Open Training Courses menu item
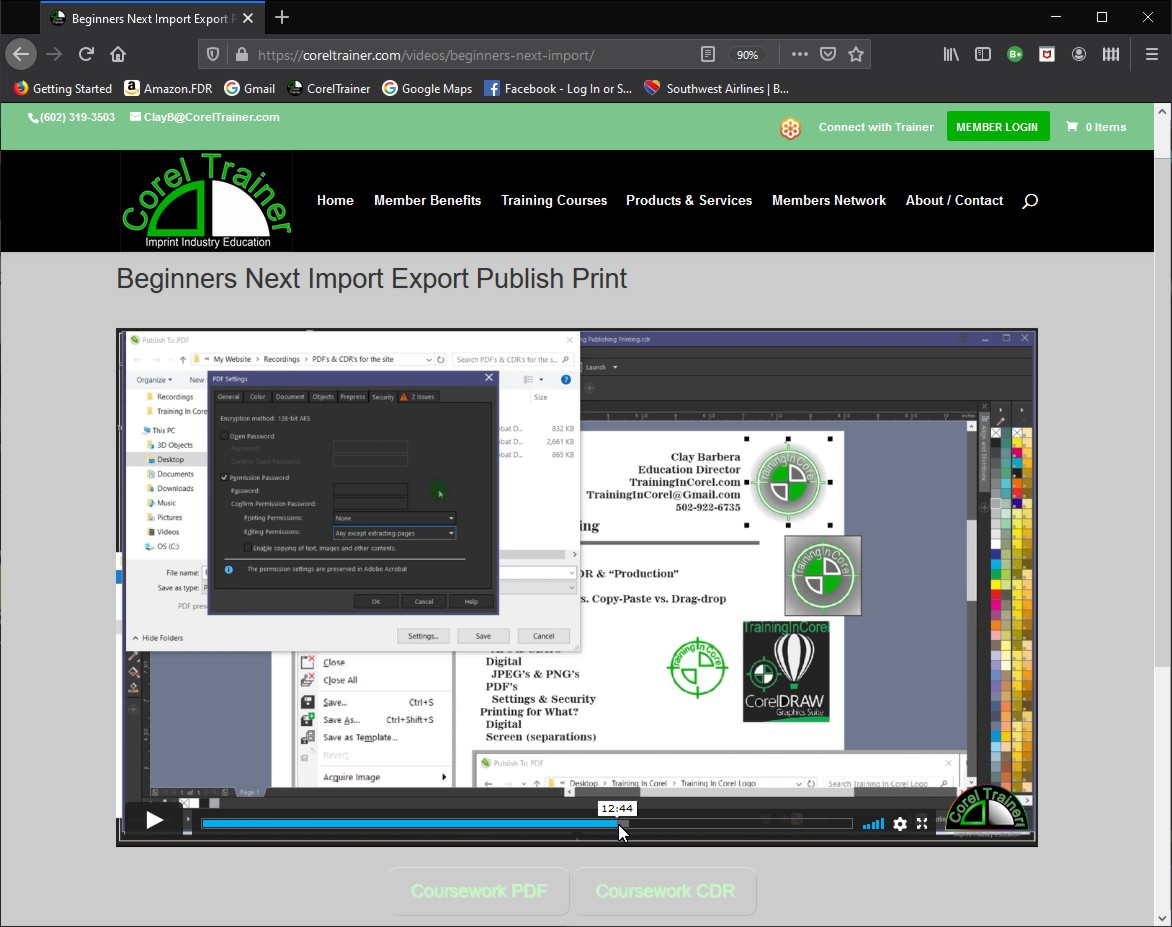 (x=554, y=200)
